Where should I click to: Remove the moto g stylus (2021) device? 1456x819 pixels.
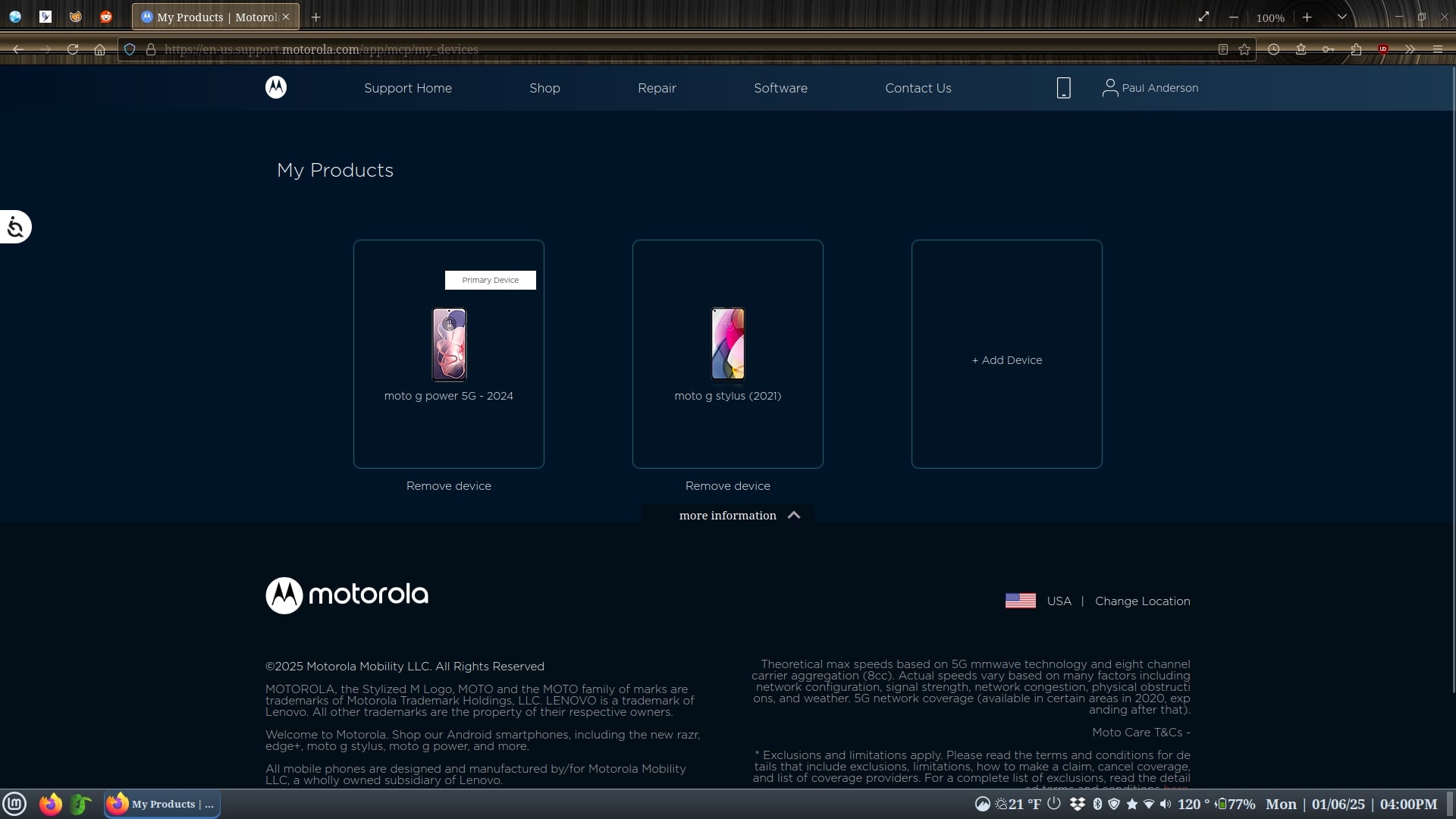tap(727, 486)
